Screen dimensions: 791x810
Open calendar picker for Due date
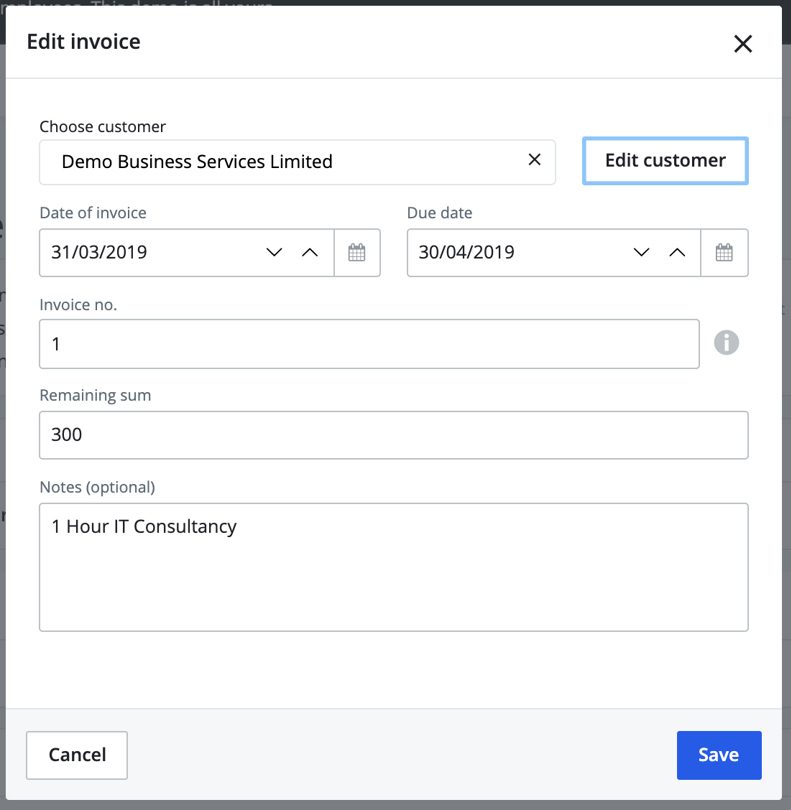coord(724,252)
